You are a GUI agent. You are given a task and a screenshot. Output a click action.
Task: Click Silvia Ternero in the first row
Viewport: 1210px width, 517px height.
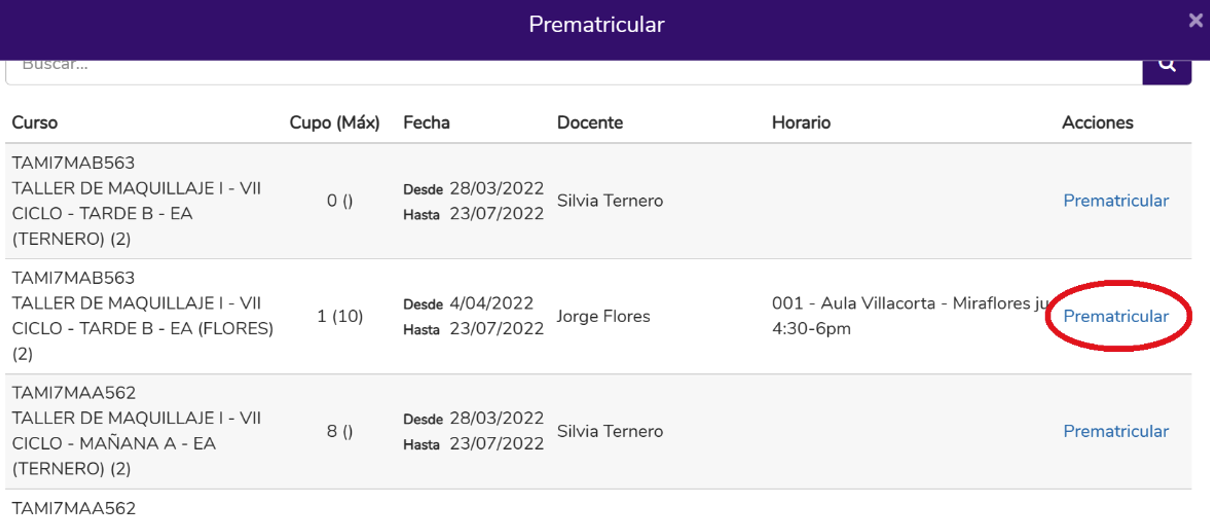[x=610, y=201]
